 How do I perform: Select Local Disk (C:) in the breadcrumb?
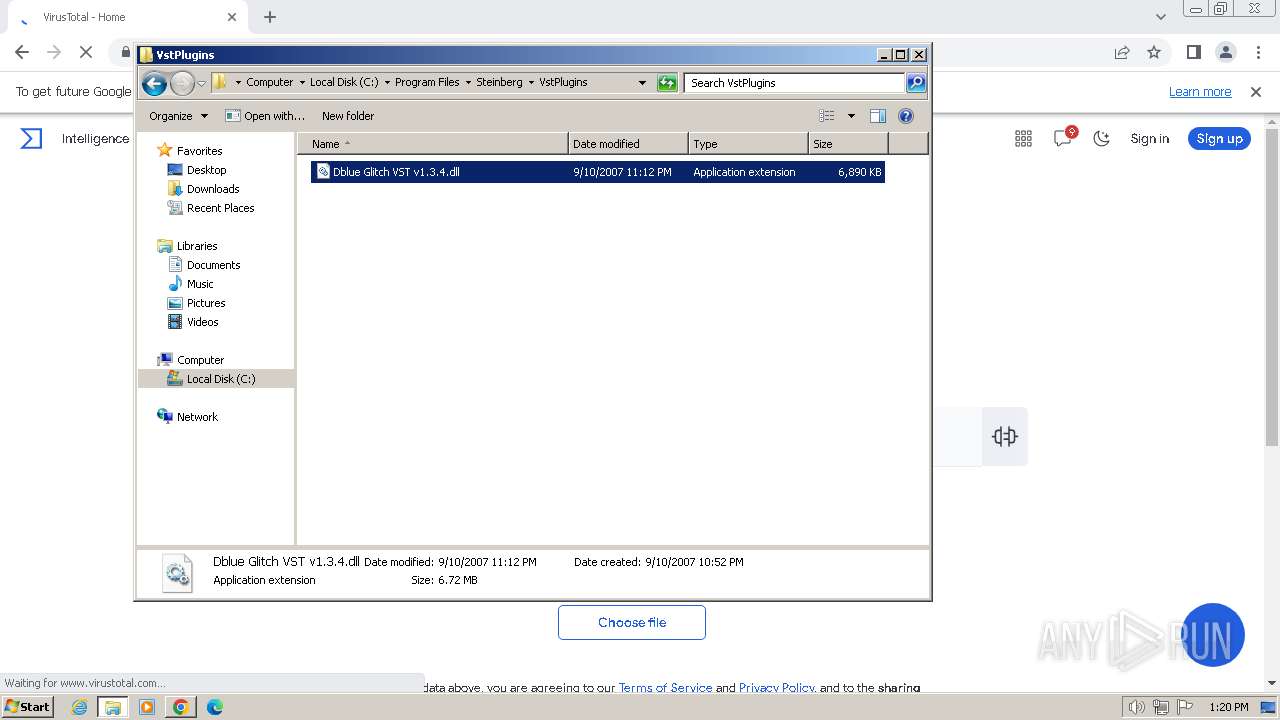(x=344, y=82)
